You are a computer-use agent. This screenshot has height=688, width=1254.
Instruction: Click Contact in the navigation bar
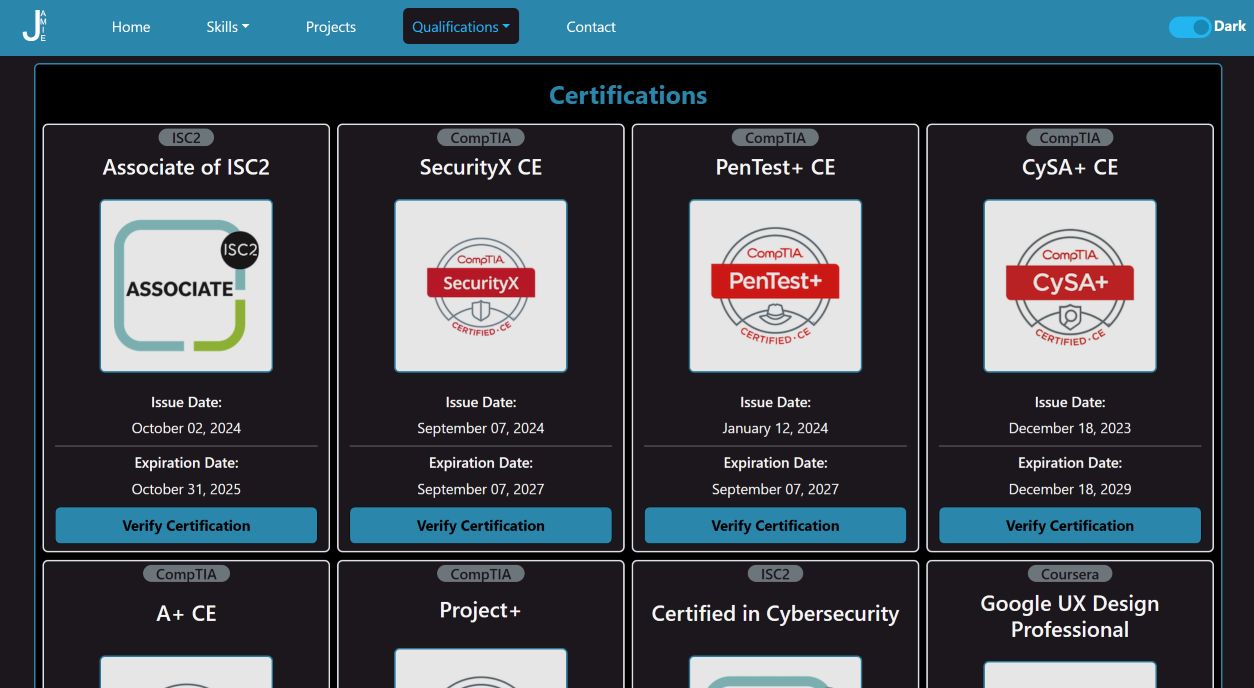(x=591, y=27)
